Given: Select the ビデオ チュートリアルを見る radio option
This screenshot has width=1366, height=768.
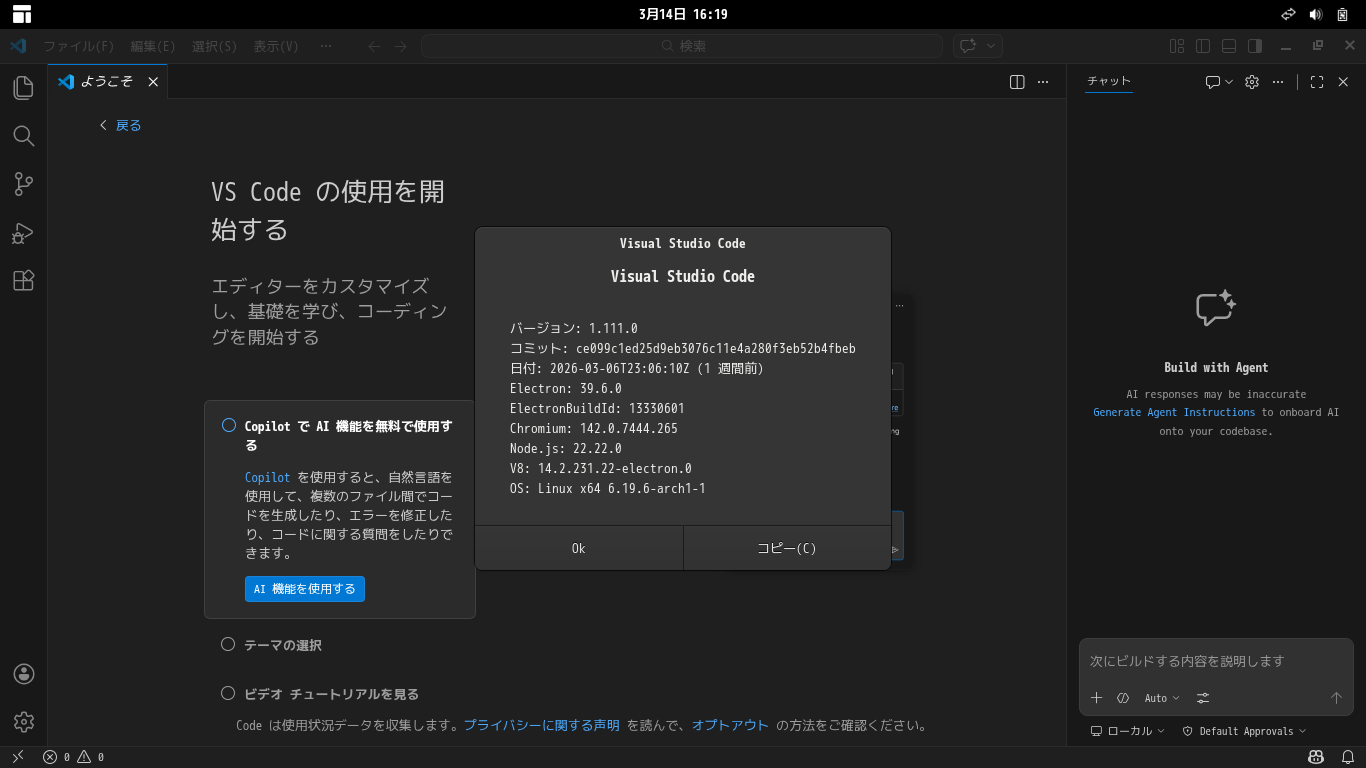Looking at the screenshot, I should point(228,693).
